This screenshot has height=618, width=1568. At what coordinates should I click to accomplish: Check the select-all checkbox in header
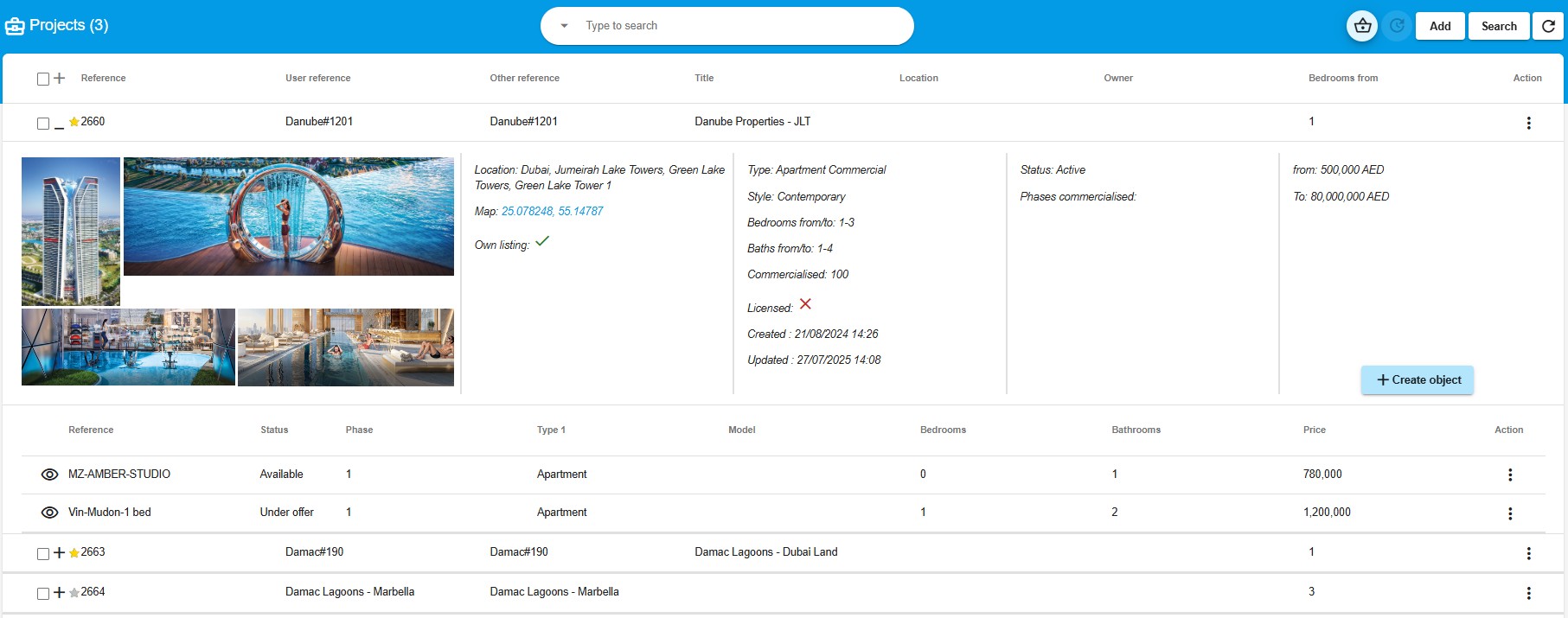pos(43,79)
